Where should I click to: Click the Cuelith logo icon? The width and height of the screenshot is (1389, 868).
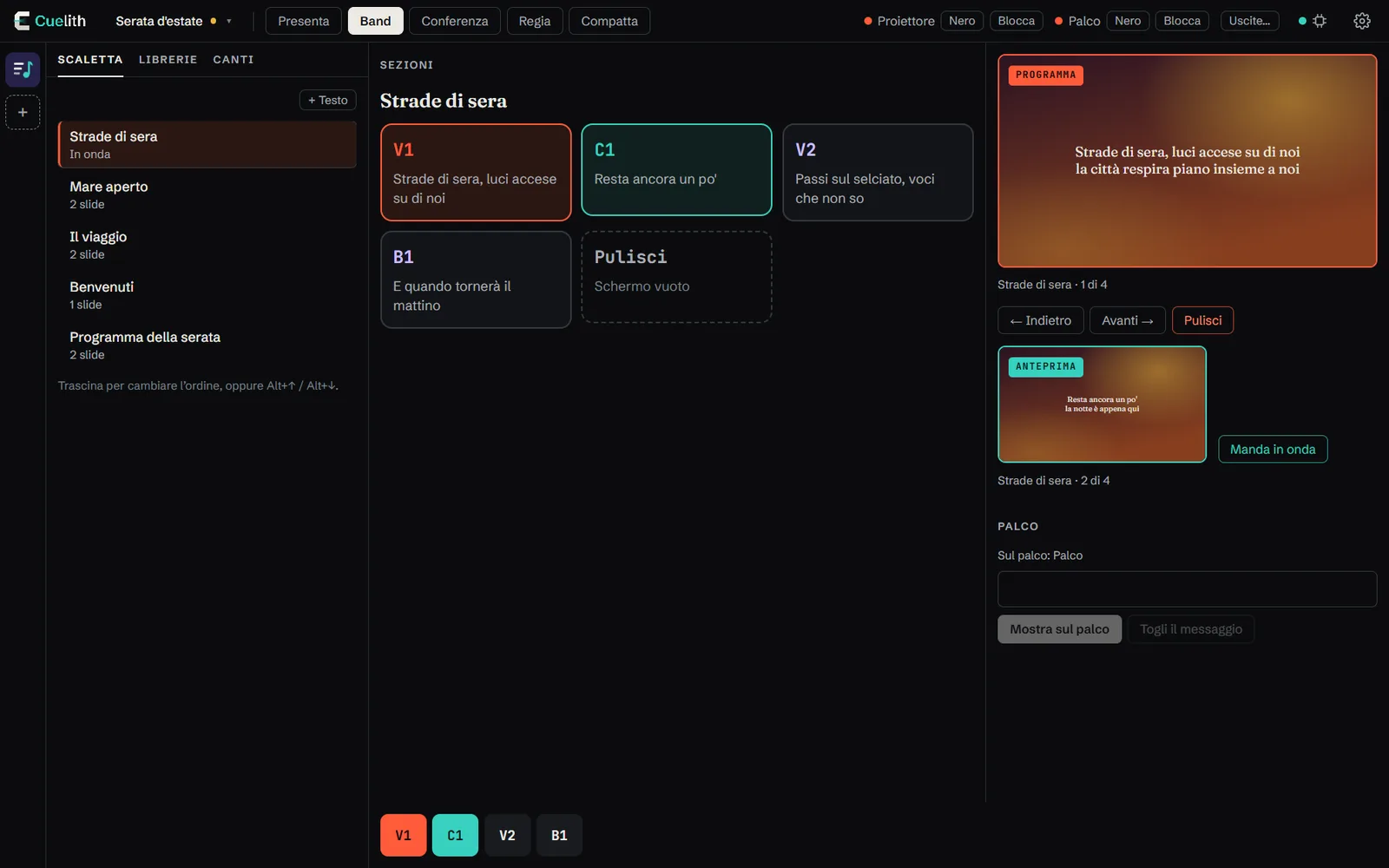point(22,21)
